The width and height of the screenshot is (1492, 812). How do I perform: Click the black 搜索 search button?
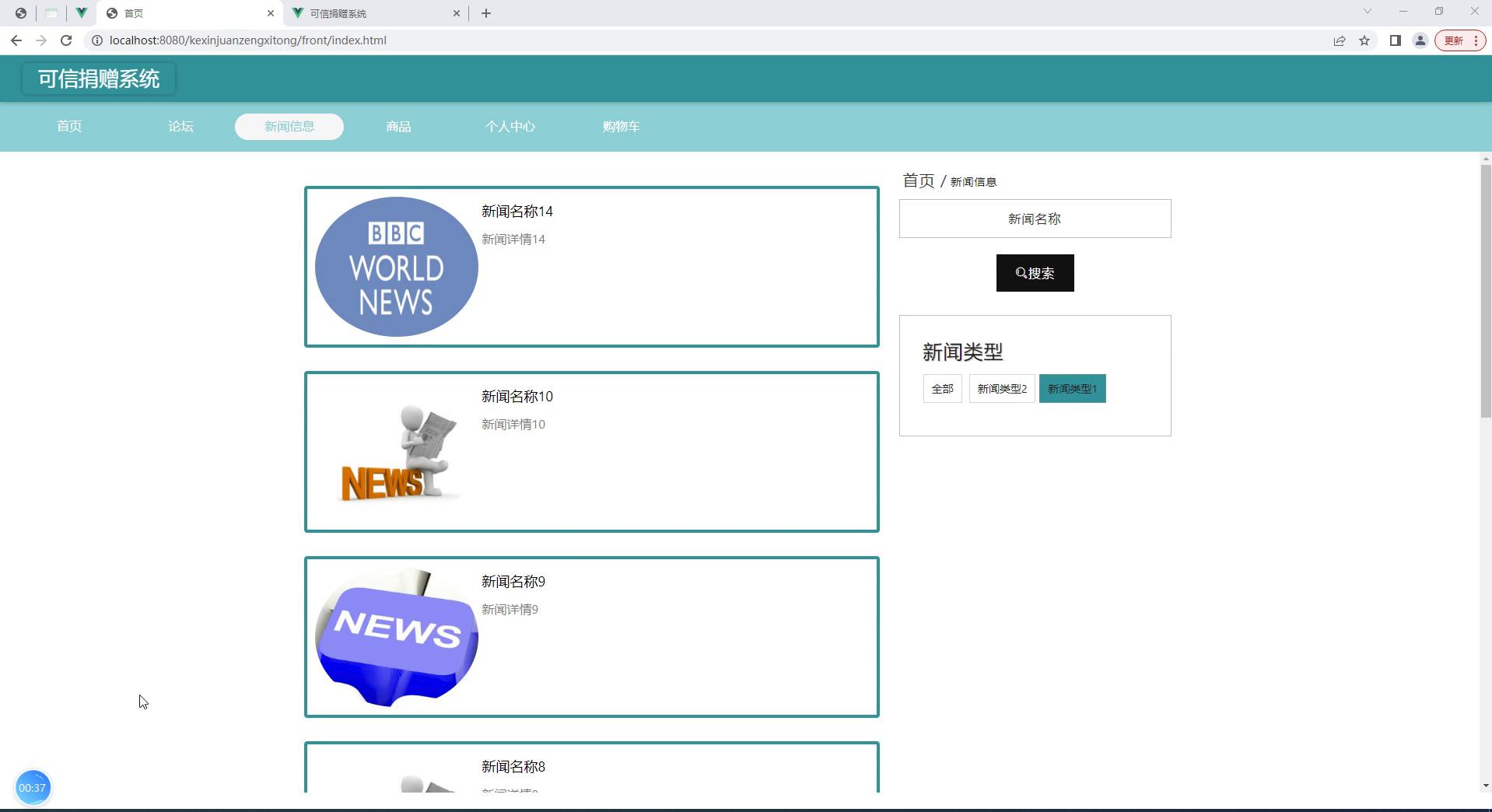point(1035,273)
